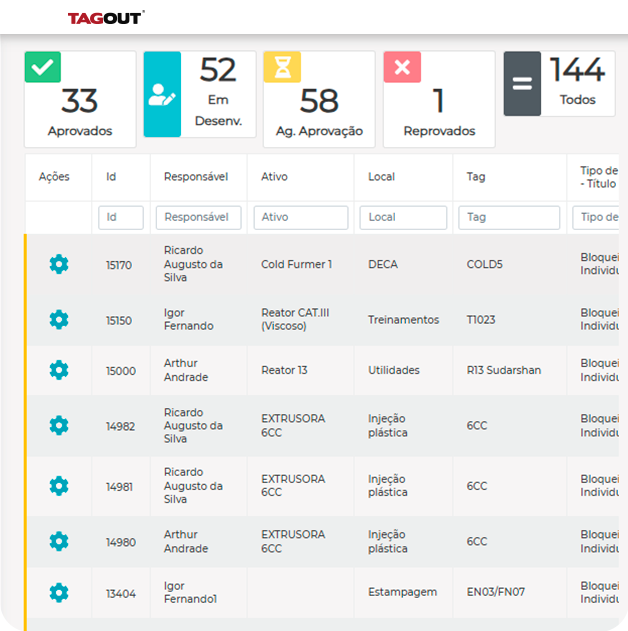This screenshot has height=631, width=628.
Task: Open gear actions for record 13404
Action: [x=59, y=592]
